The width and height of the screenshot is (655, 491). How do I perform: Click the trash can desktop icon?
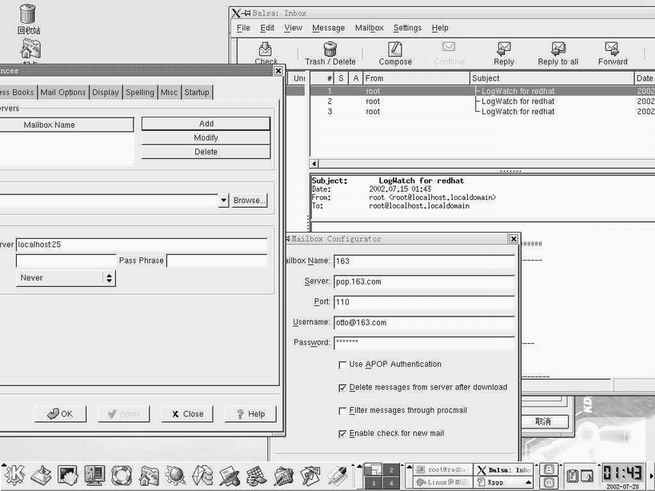click(x=29, y=17)
